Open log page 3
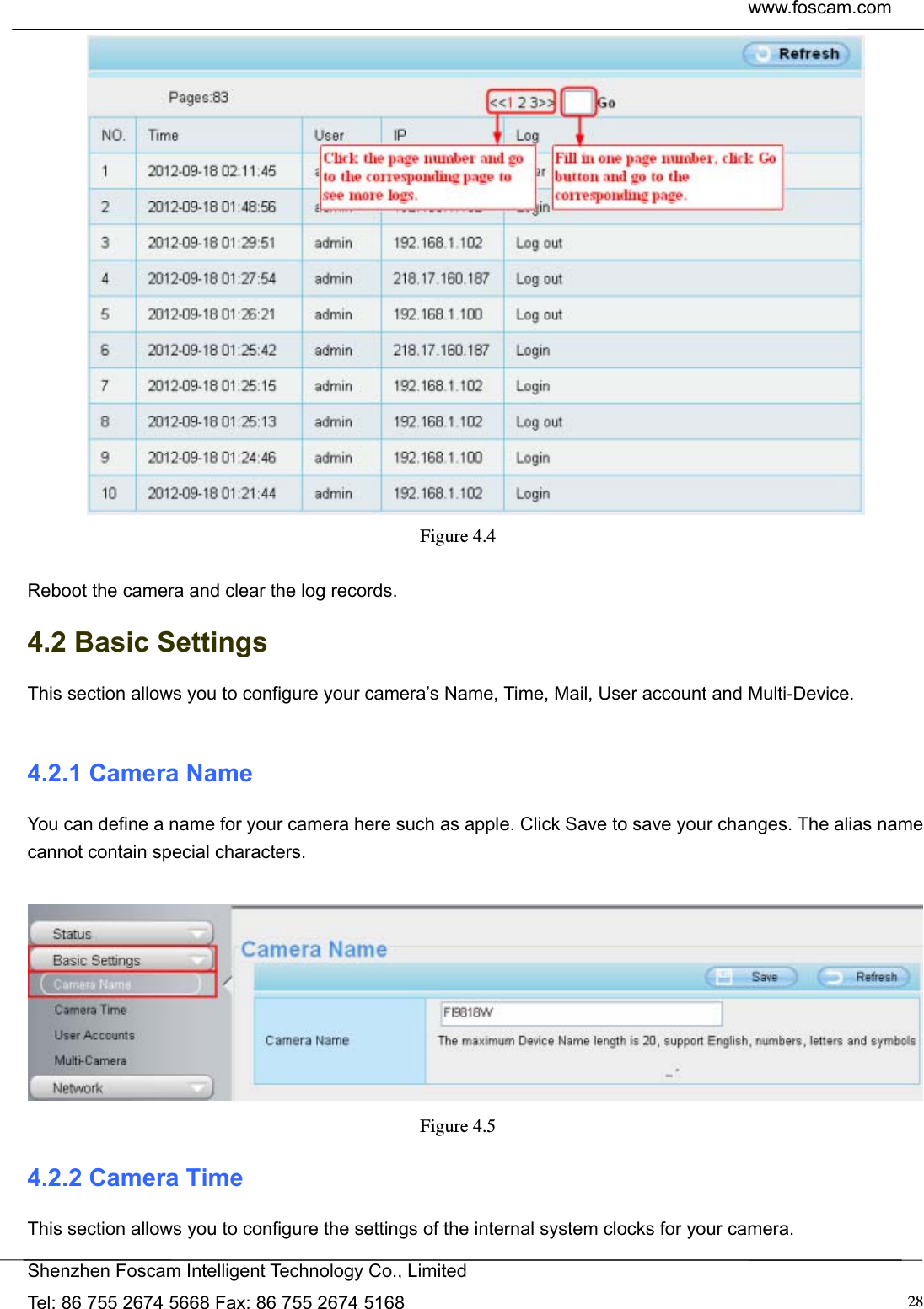The width and height of the screenshot is (924, 1309). point(531,102)
